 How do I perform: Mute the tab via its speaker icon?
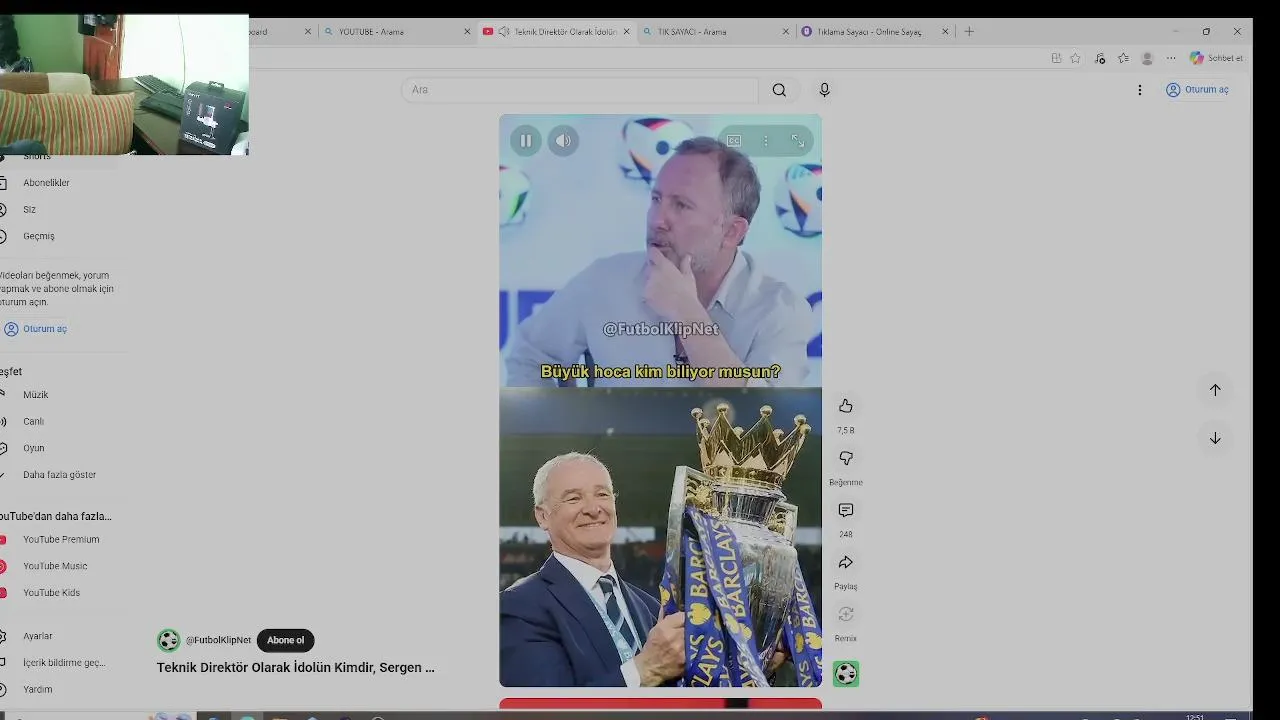(x=504, y=32)
